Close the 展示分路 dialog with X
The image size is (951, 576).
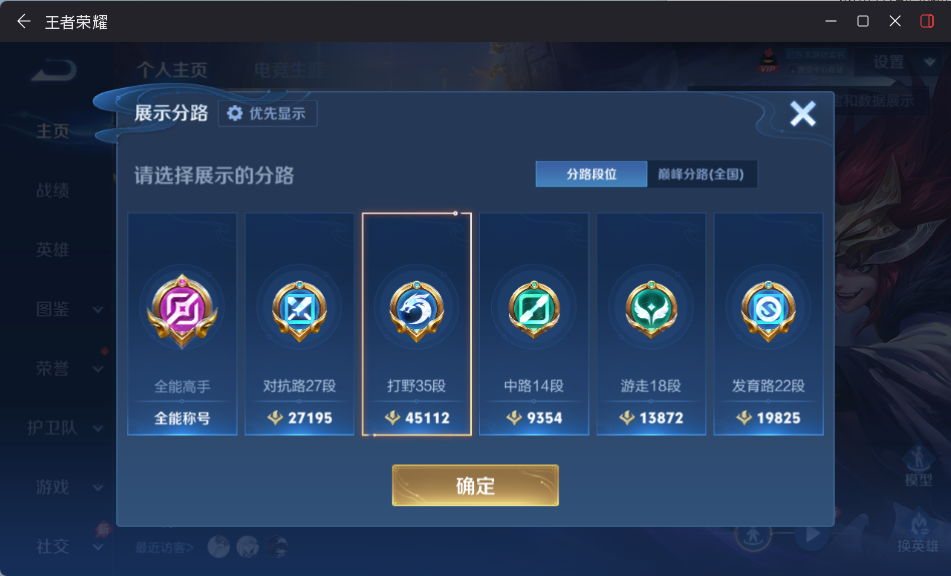[802, 113]
